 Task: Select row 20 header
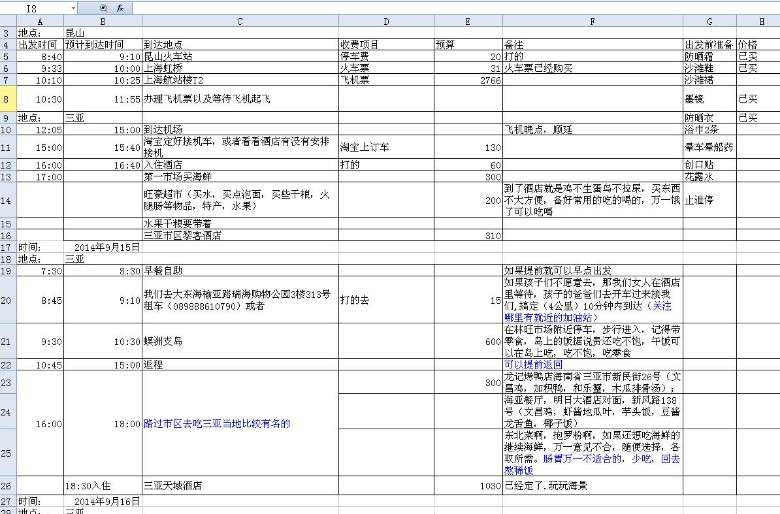[8, 300]
